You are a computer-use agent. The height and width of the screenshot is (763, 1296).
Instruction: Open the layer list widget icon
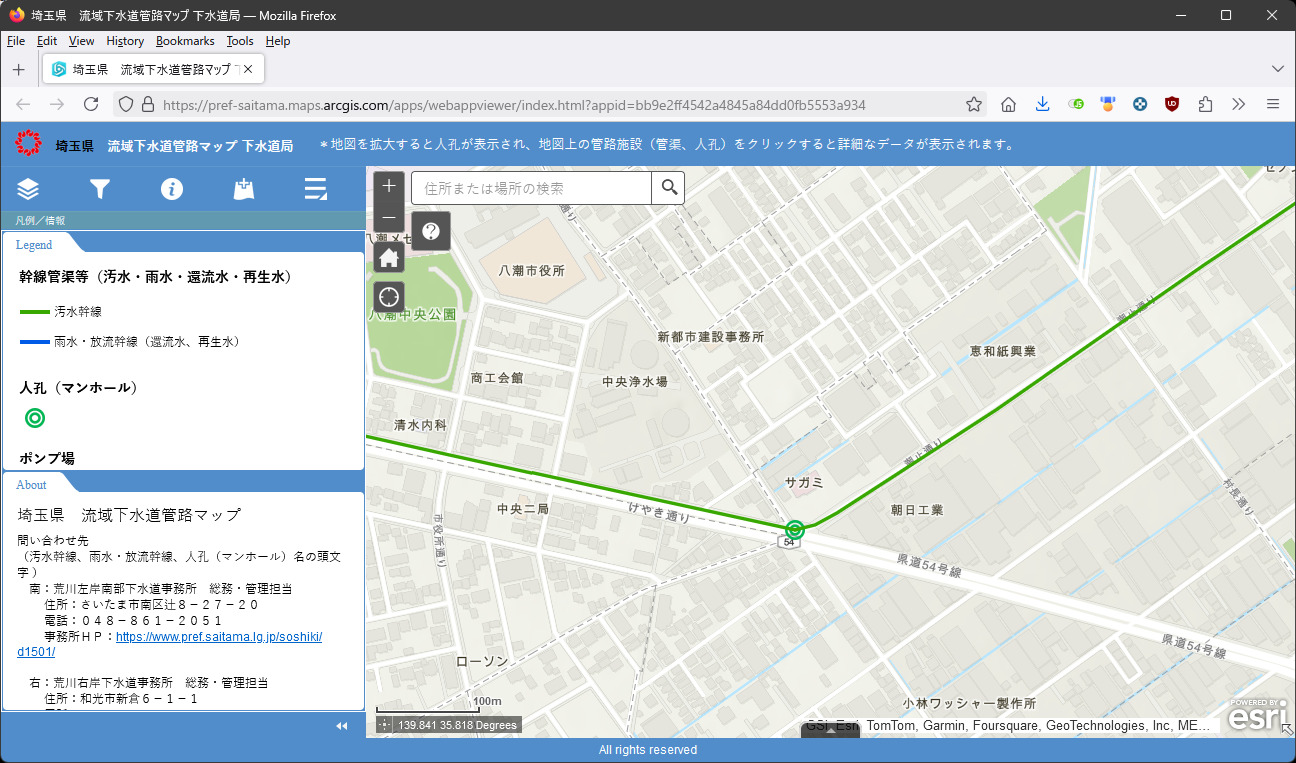pos(28,189)
